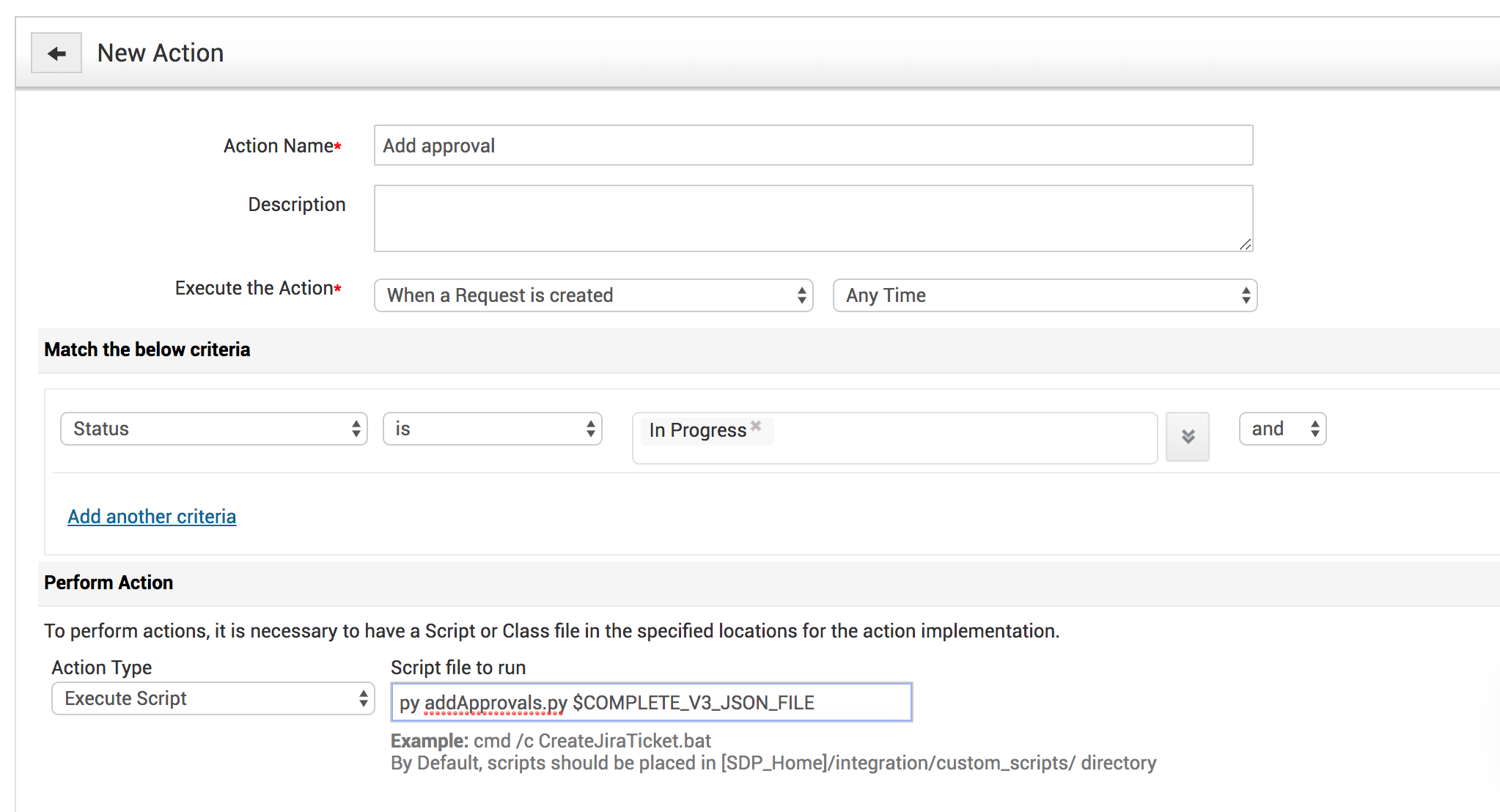Image resolution: width=1500 pixels, height=812 pixels.
Task: Change the 'and' logical operator dropdown
Action: 1282,429
